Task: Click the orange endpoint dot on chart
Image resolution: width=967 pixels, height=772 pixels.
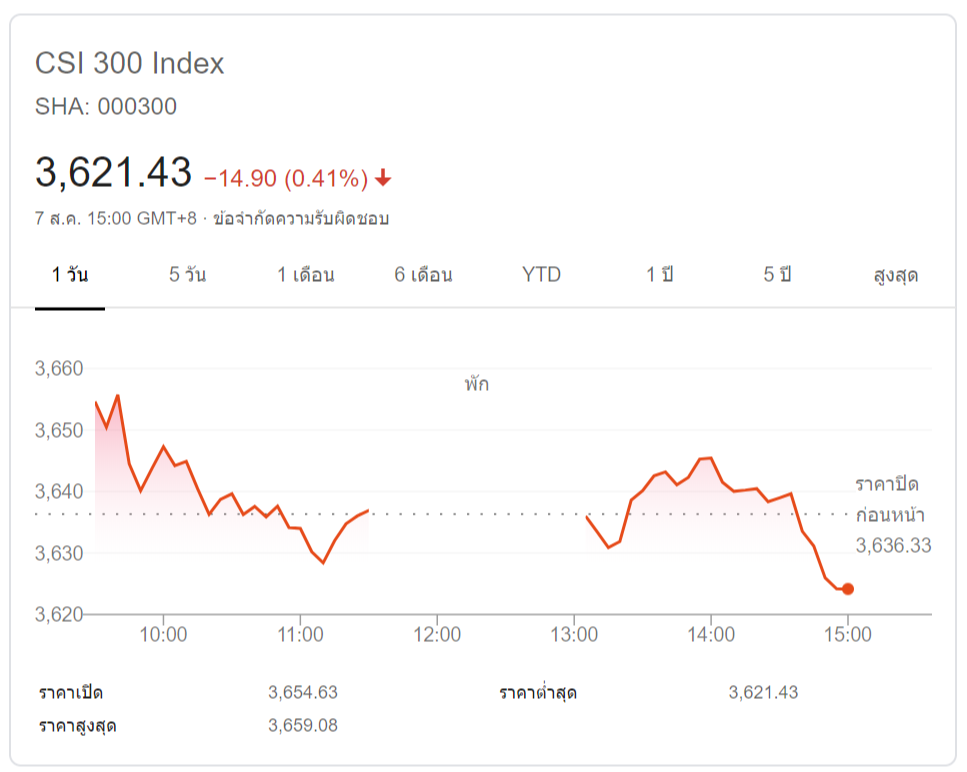Action: point(848,589)
